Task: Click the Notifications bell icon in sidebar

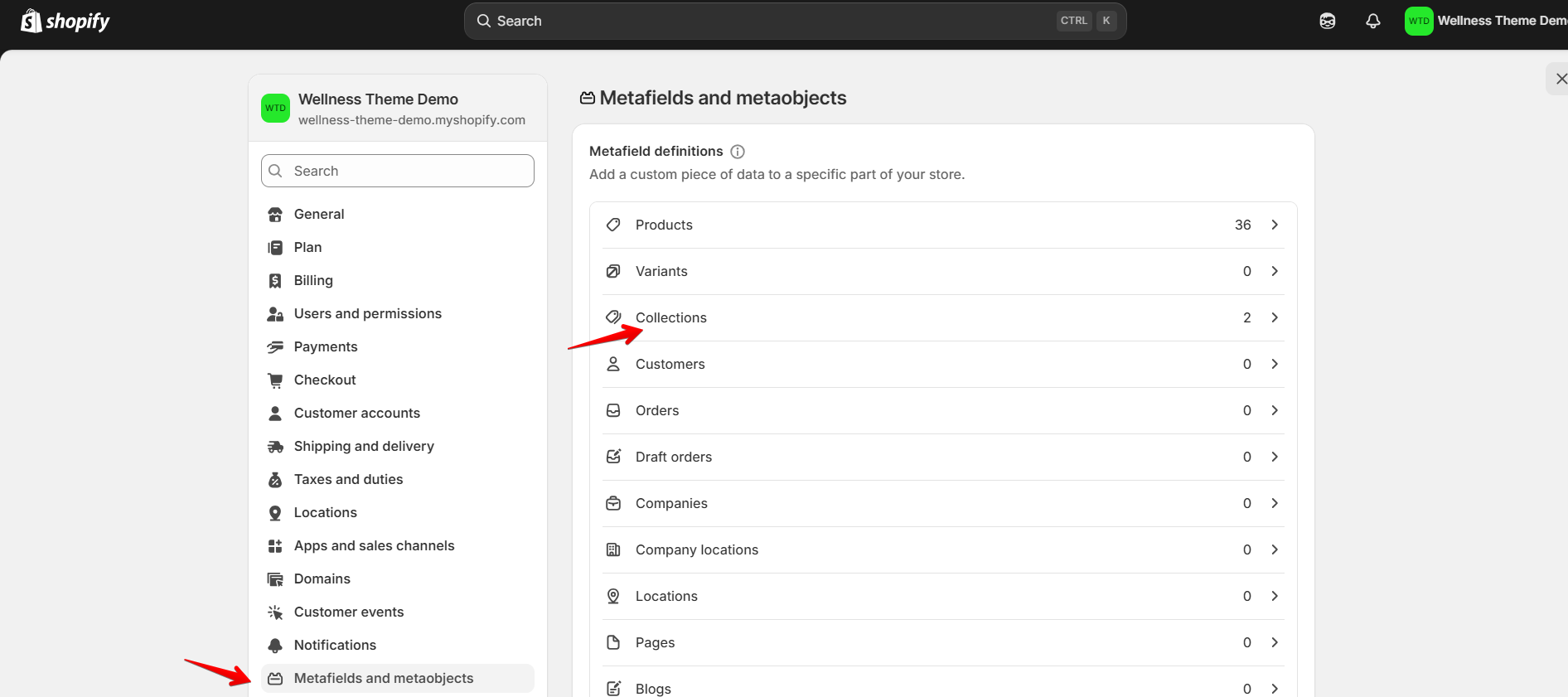Action: pos(275,646)
